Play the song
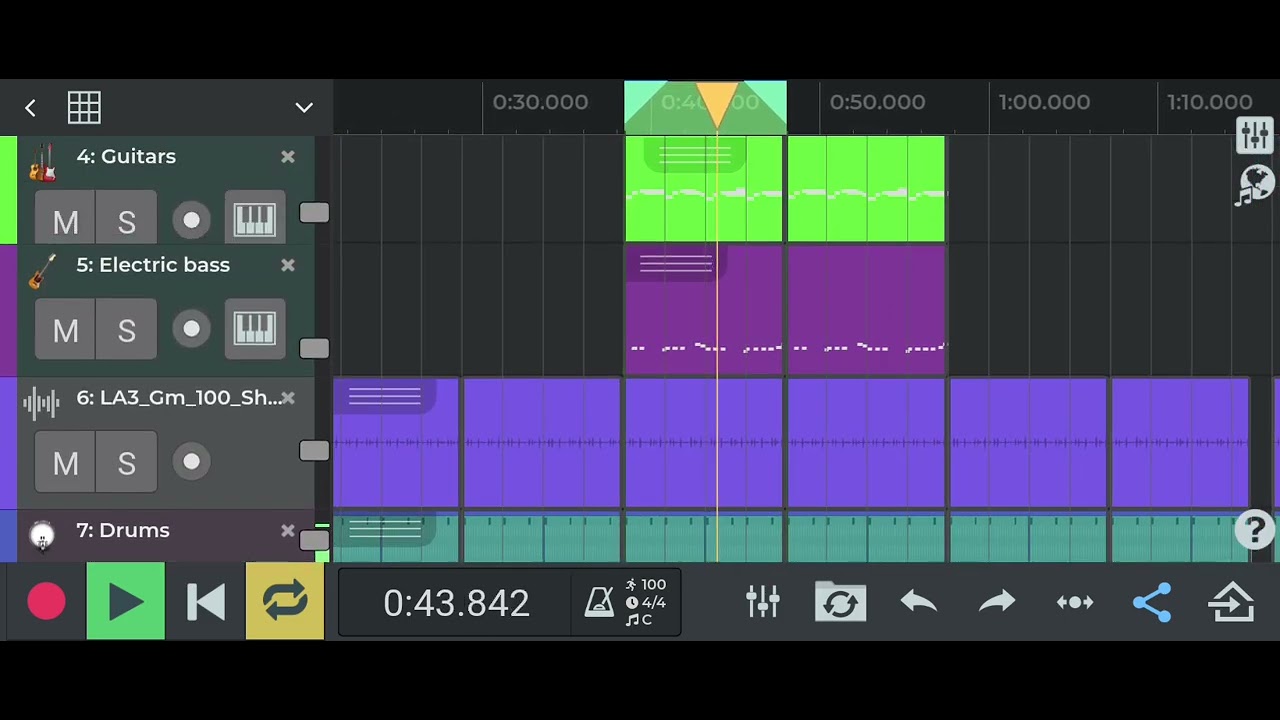The width and height of the screenshot is (1280, 720). [126, 601]
